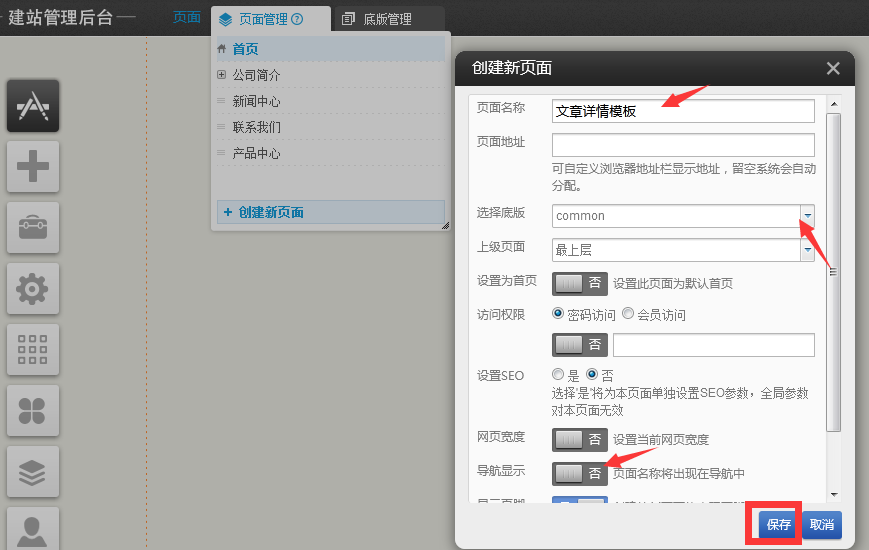This screenshot has height=550, width=869.
Task: Open the 选择底版 dropdown arrow
Action: click(x=807, y=215)
